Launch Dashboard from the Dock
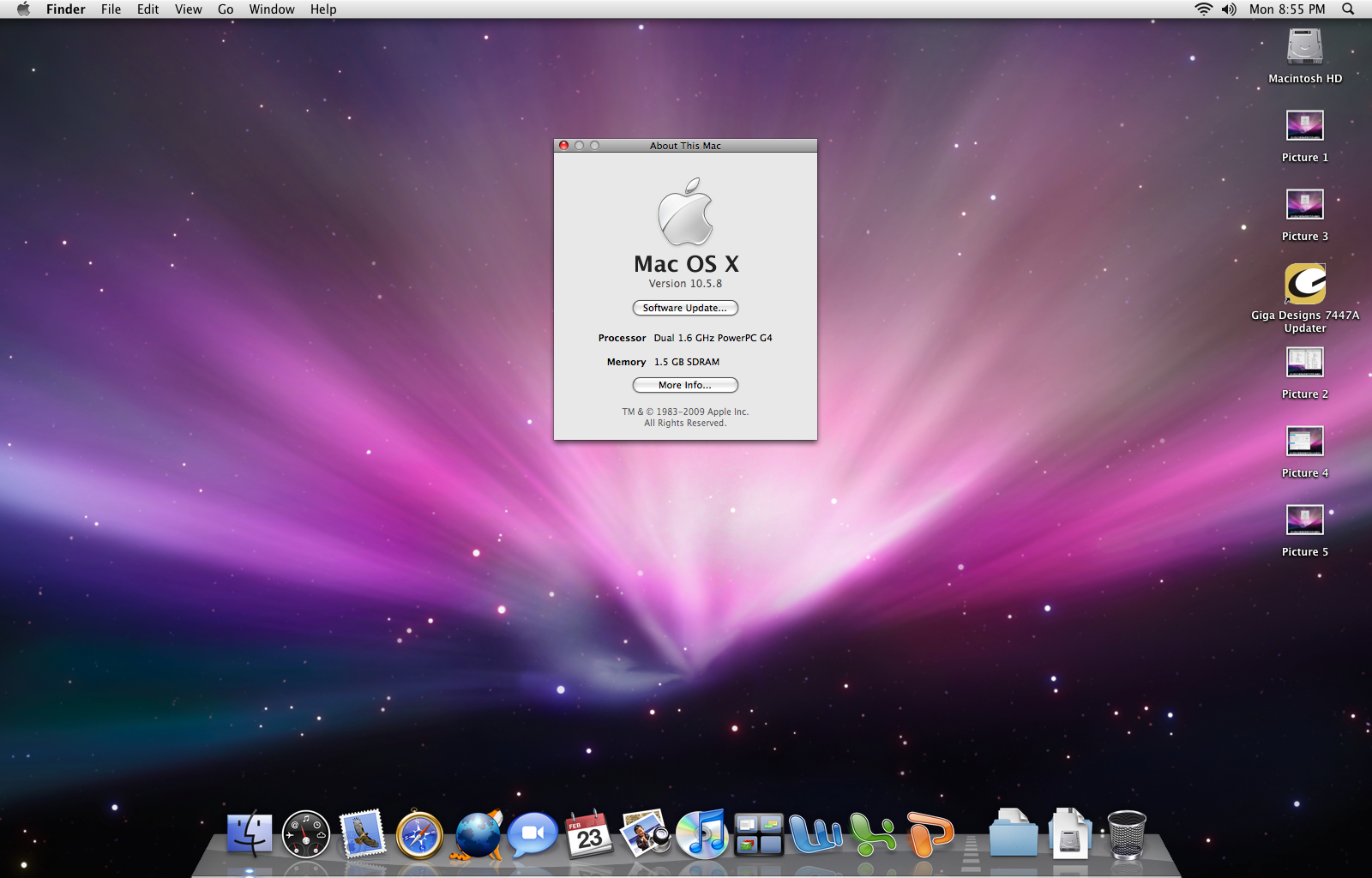Image resolution: width=1372 pixels, height=878 pixels. (x=306, y=834)
